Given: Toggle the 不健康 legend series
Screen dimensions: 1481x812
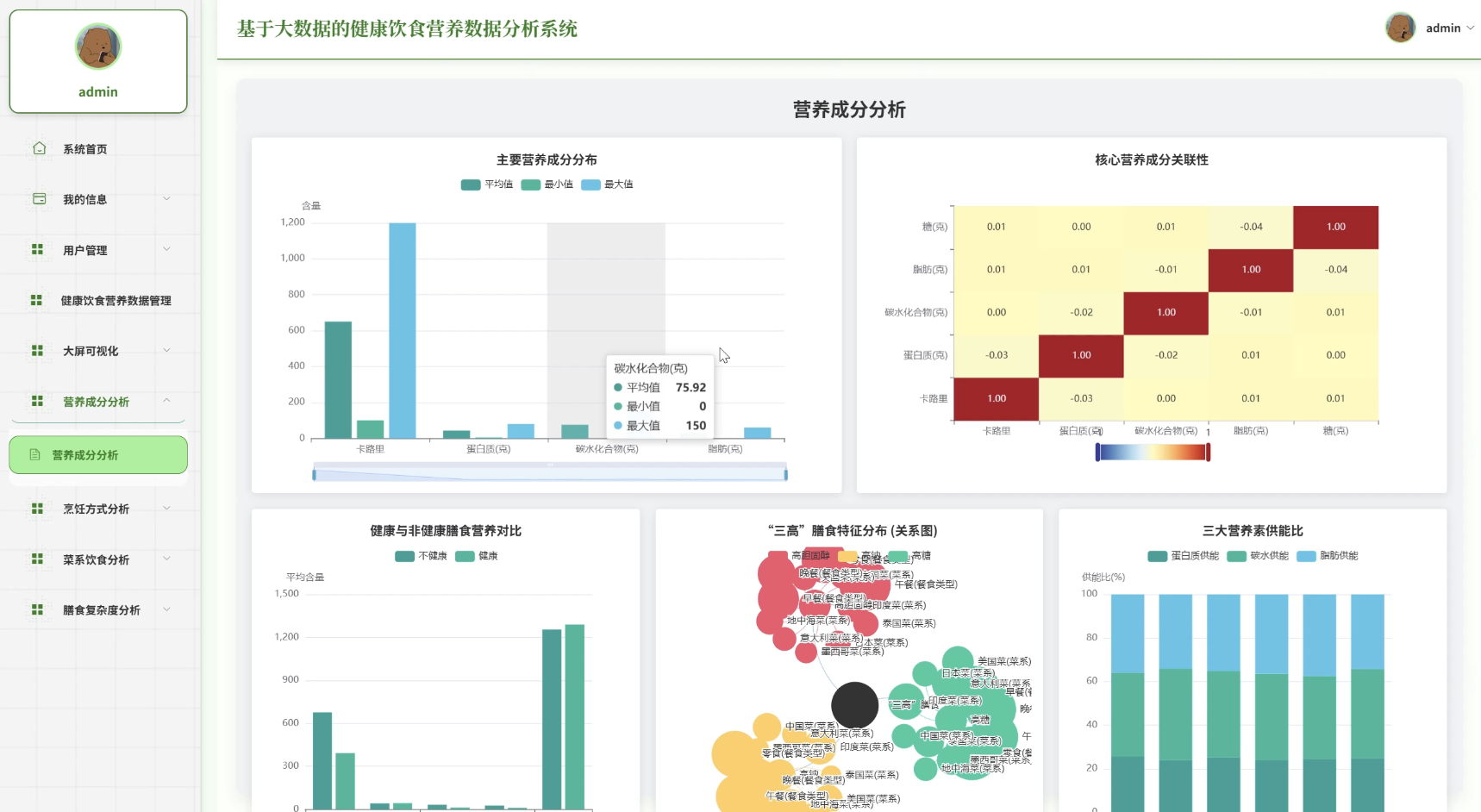Looking at the screenshot, I should (421, 556).
